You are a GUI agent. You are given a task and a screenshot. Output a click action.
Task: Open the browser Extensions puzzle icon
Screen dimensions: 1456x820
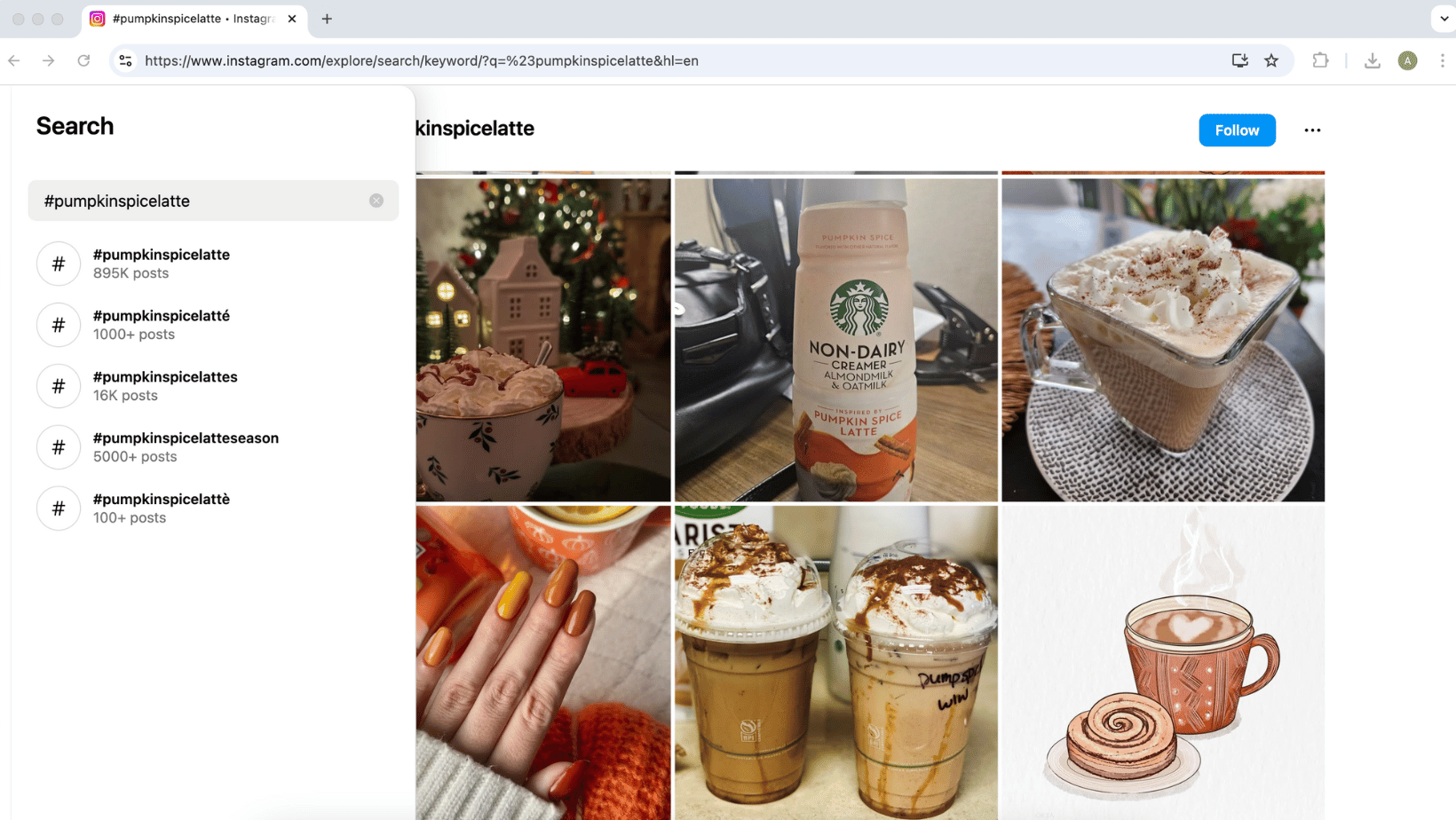click(1320, 60)
